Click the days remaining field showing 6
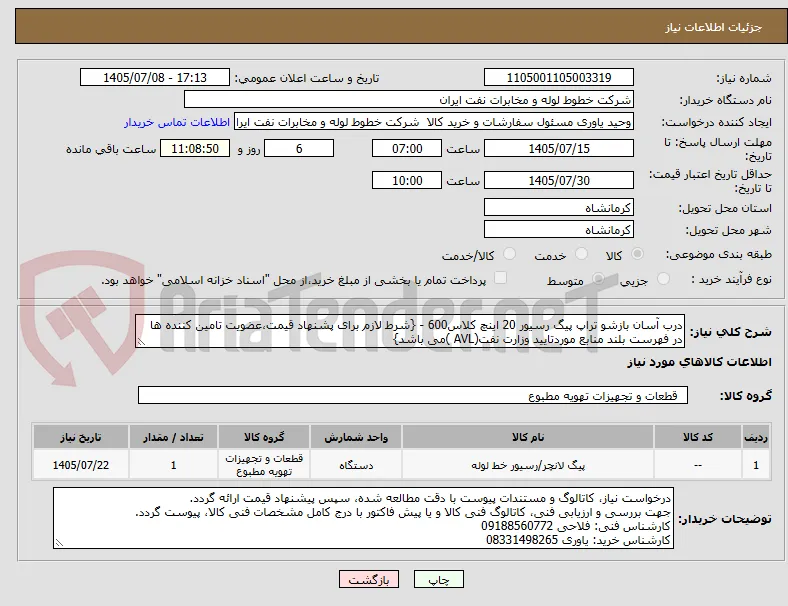788x606 pixels. coord(299,148)
